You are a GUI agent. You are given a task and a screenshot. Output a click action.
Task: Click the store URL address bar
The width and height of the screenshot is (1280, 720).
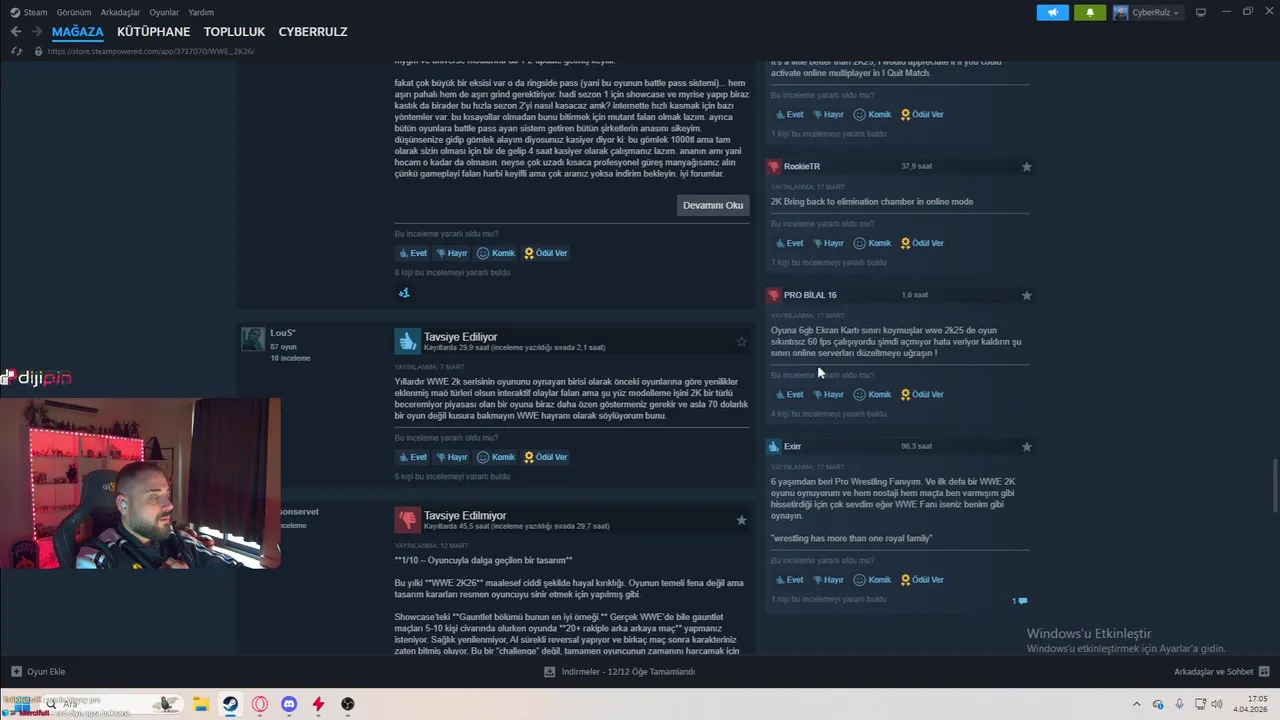(x=150, y=51)
